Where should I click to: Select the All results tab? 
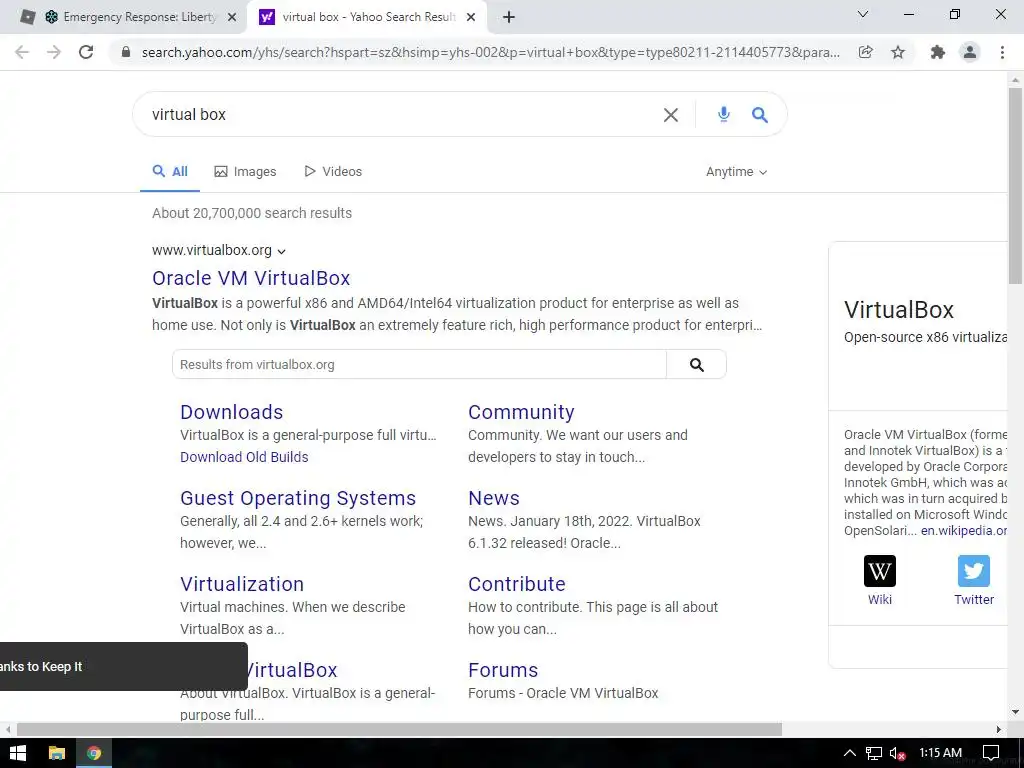coord(170,172)
